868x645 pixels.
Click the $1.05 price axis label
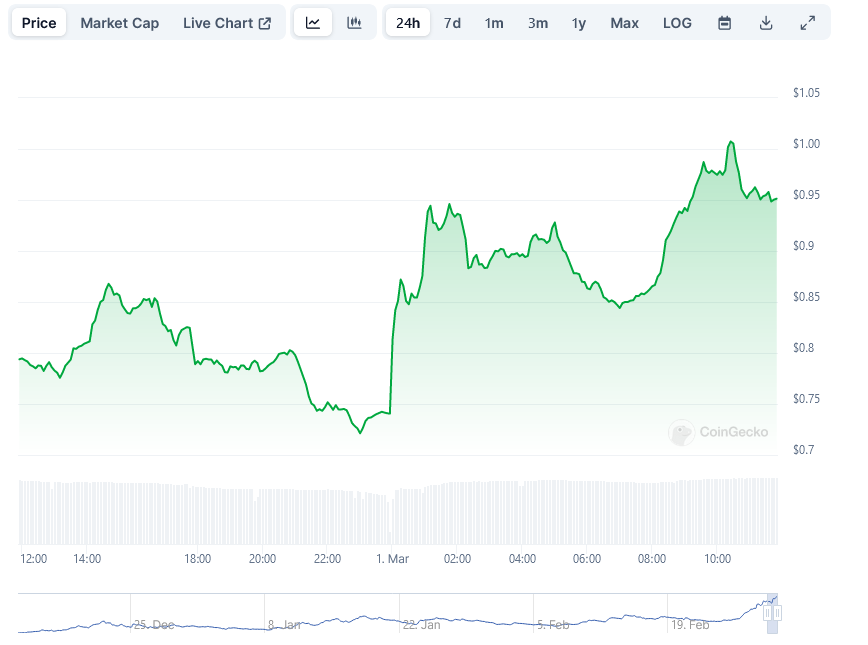806,92
